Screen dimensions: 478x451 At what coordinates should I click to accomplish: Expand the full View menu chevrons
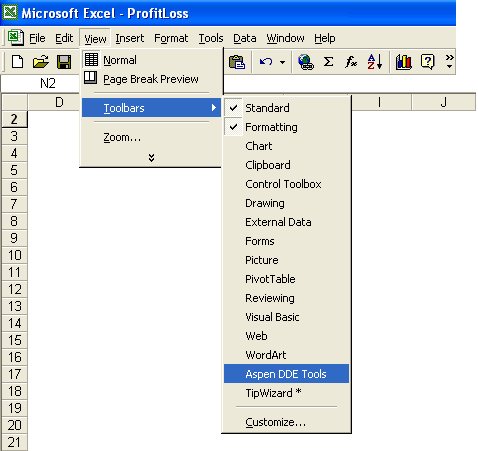coord(151,158)
